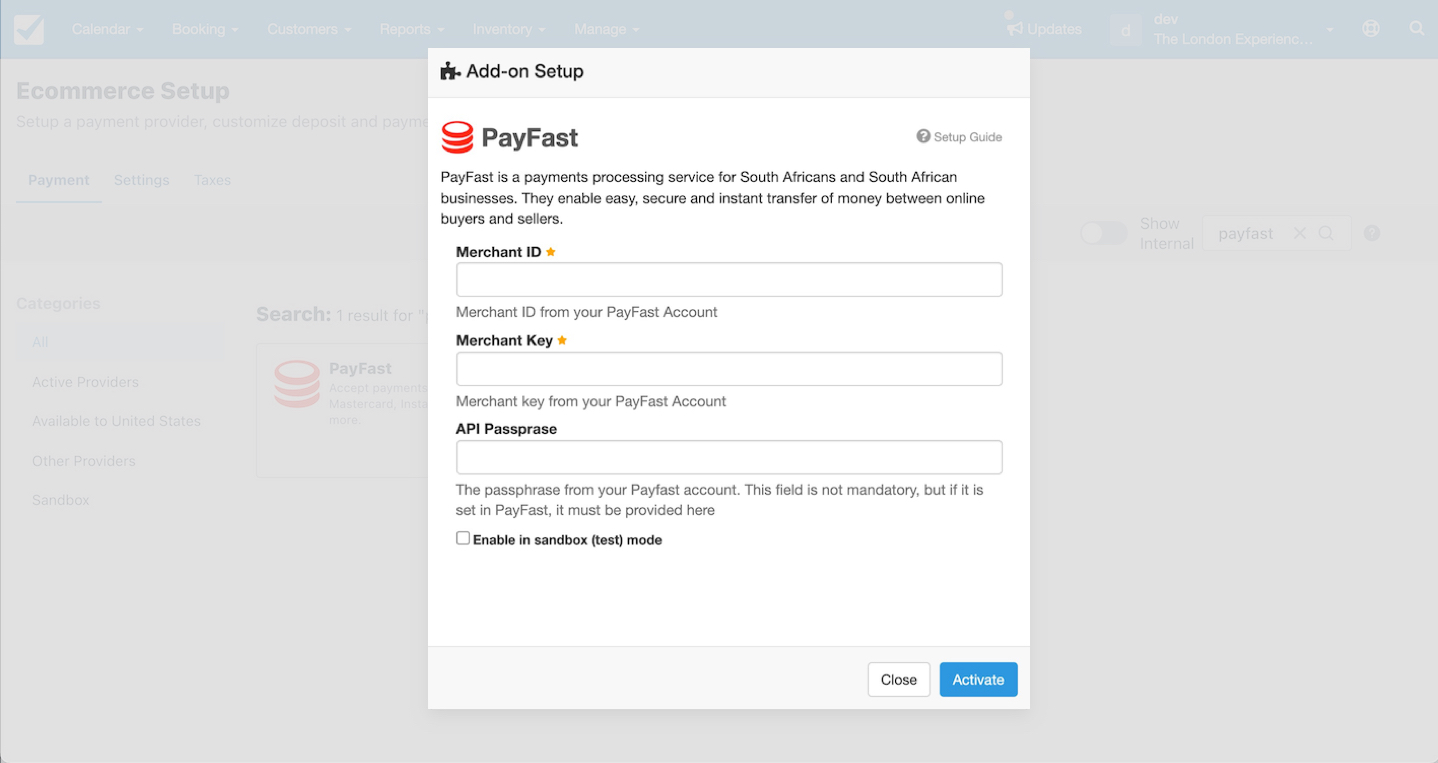Click the Categories heading
1438x763 pixels.
pyautogui.click(x=58, y=303)
